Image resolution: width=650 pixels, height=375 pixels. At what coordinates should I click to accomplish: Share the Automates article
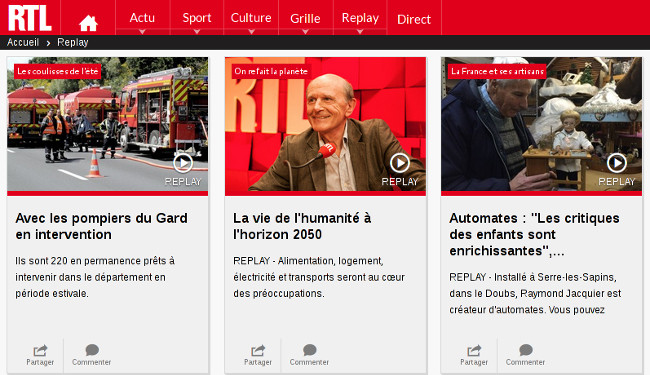tap(474, 355)
